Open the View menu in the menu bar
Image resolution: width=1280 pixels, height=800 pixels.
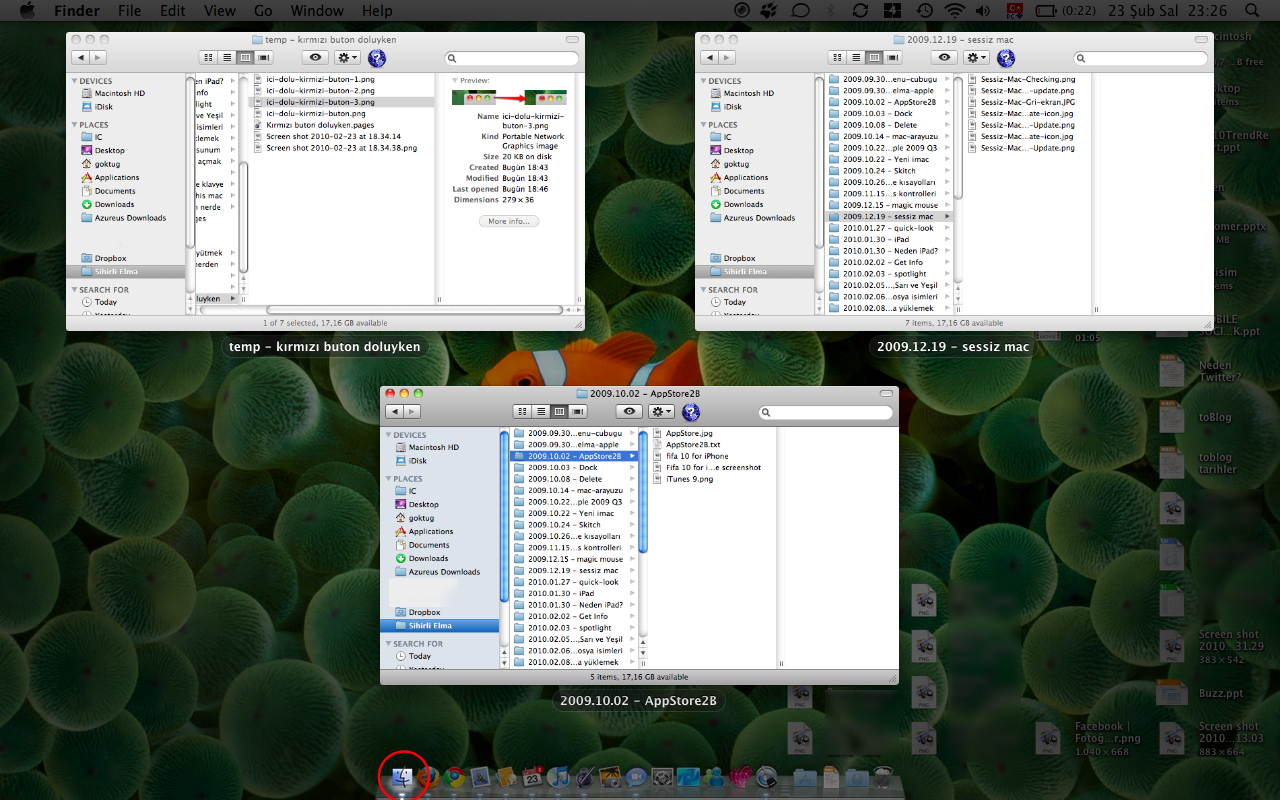coord(220,11)
